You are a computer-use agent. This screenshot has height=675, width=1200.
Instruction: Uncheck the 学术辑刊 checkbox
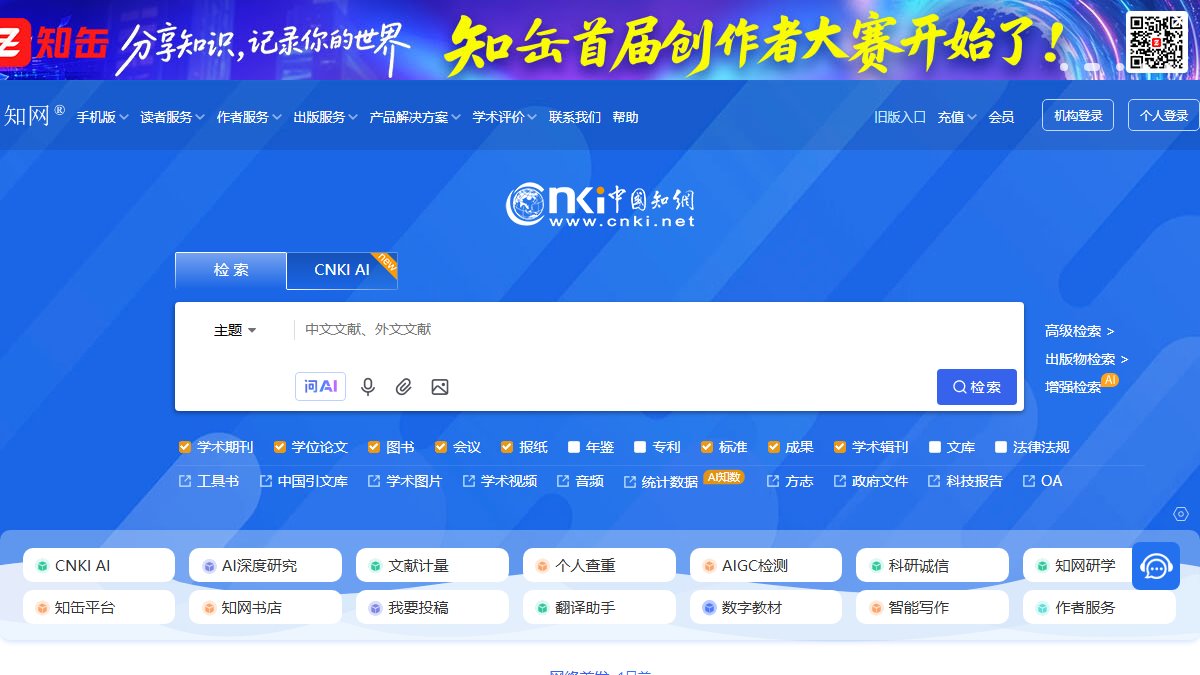click(x=840, y=447)
